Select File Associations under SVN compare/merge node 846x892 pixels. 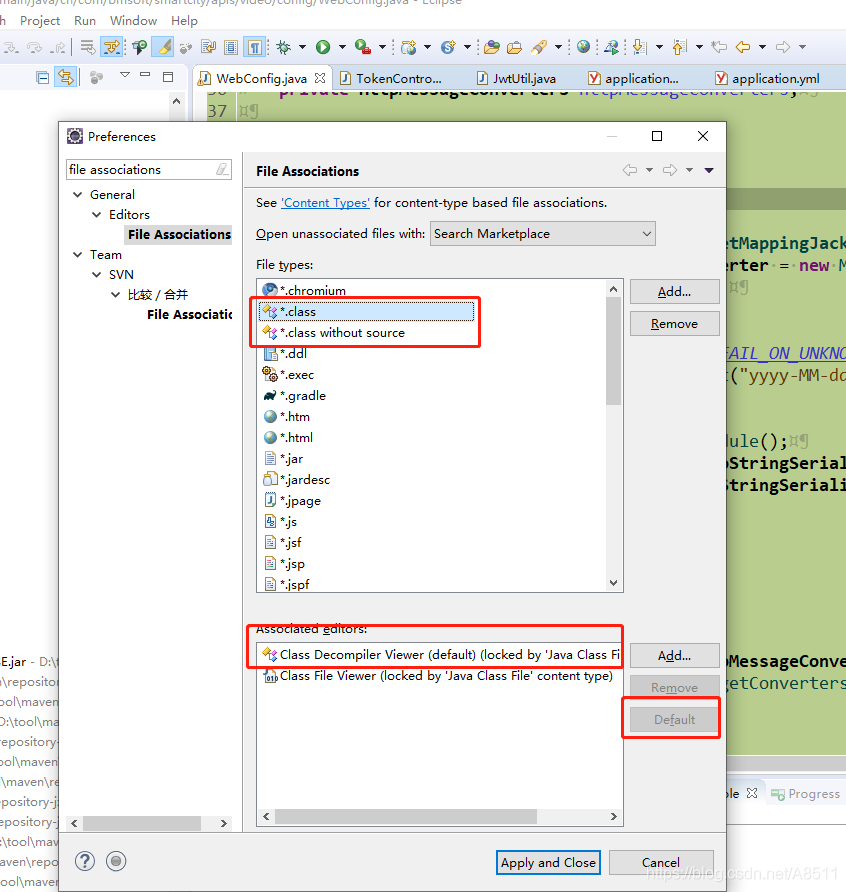[x=189, y=315]
